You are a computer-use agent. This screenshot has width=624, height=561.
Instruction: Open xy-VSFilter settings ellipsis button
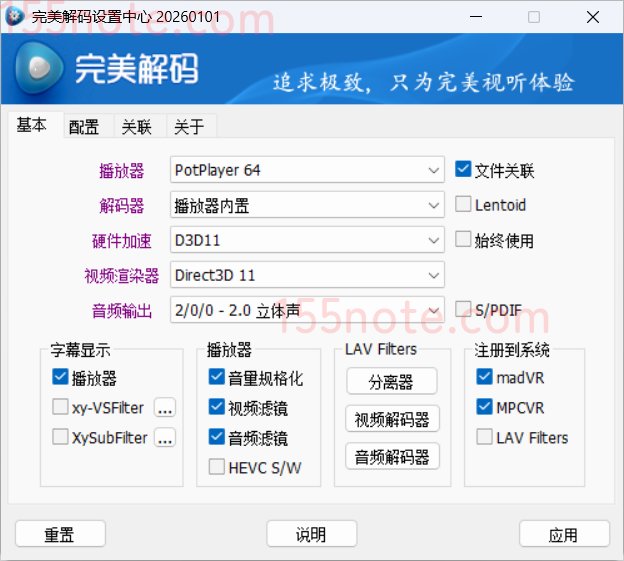tap(165, 408)
